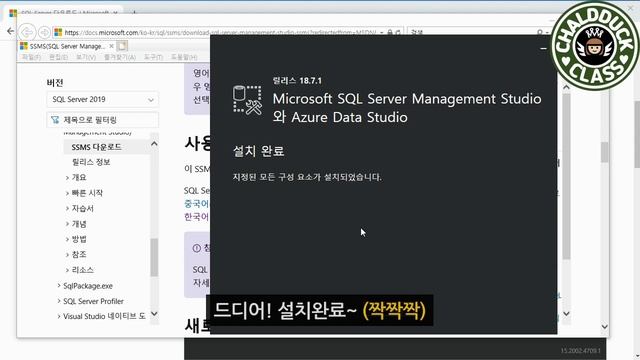640x360 pixels.
Task: Click sidebar tree scroll-down arrow
Action: click(x=154, y=314)
